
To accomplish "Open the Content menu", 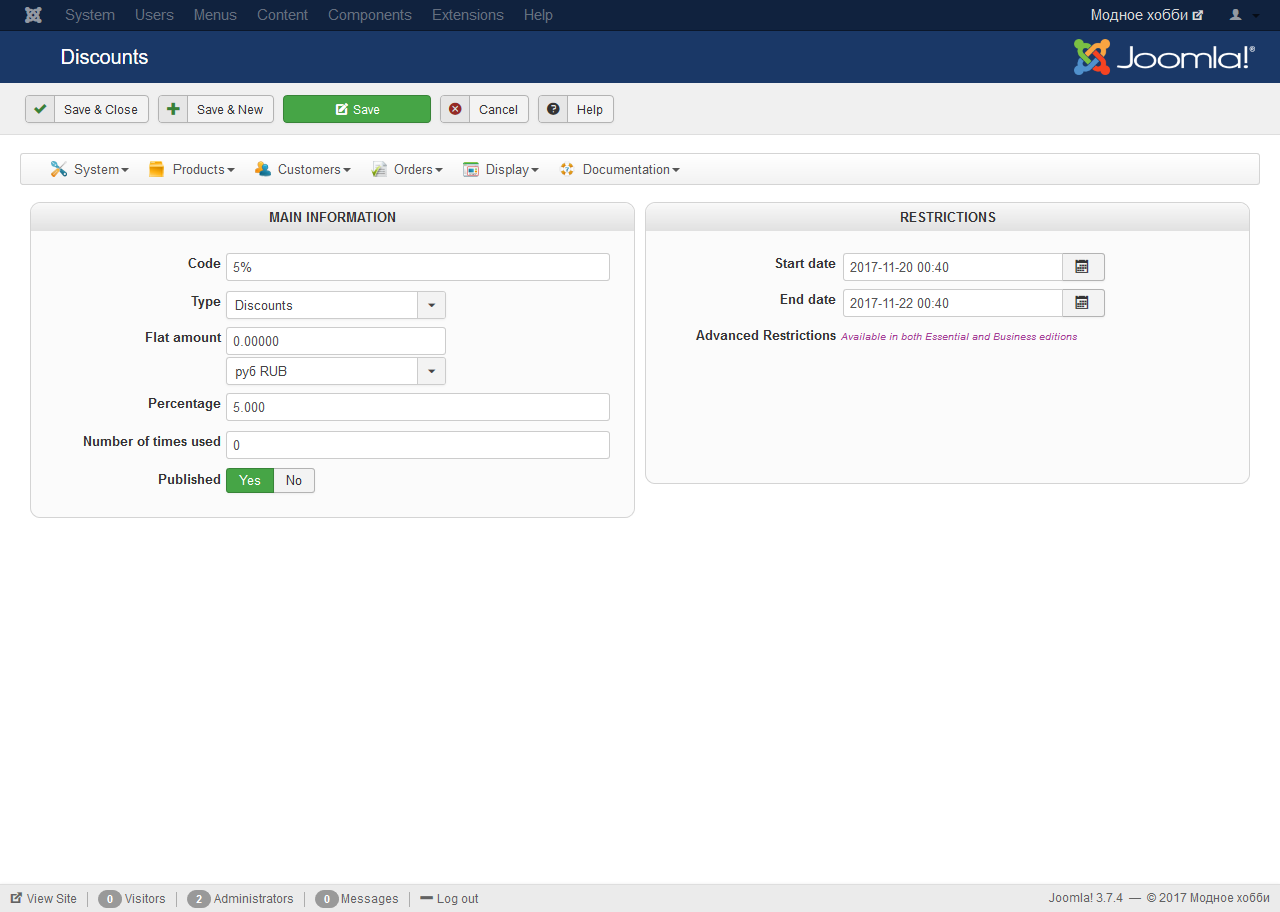I will [x=282, y=15].
